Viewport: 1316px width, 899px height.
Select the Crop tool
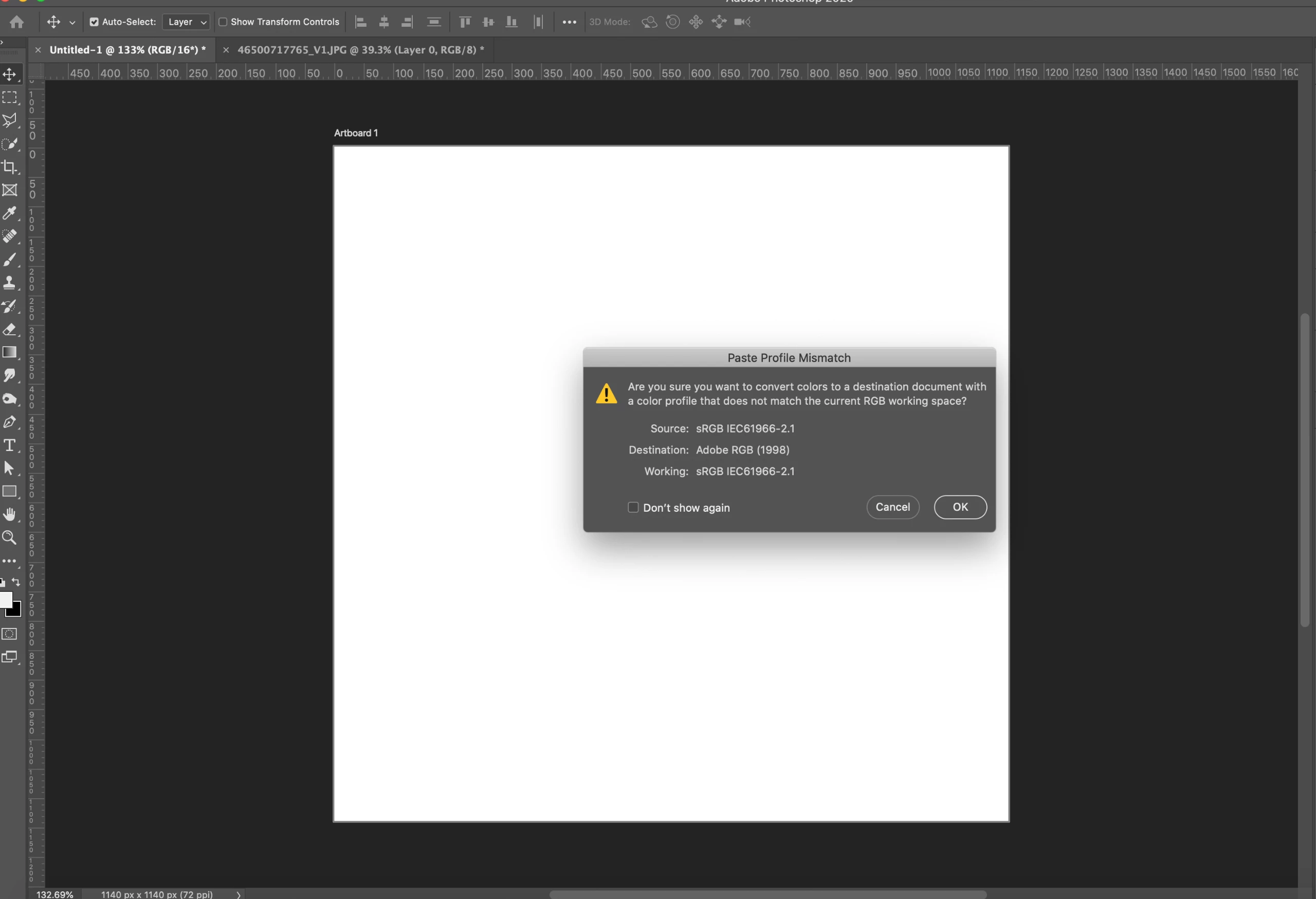10,167
